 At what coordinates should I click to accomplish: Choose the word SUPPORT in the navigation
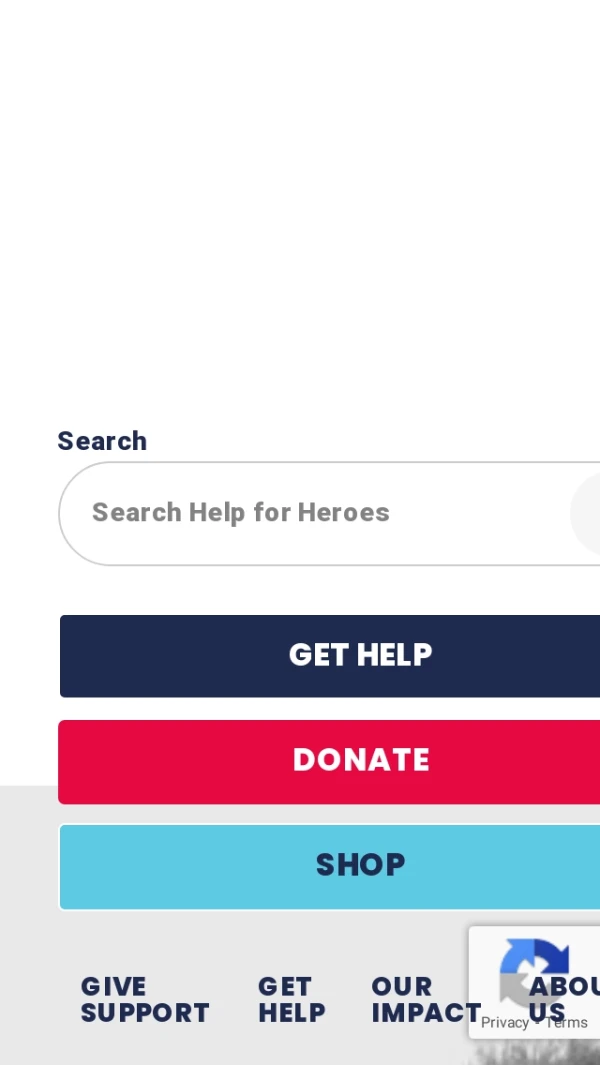145,1013
